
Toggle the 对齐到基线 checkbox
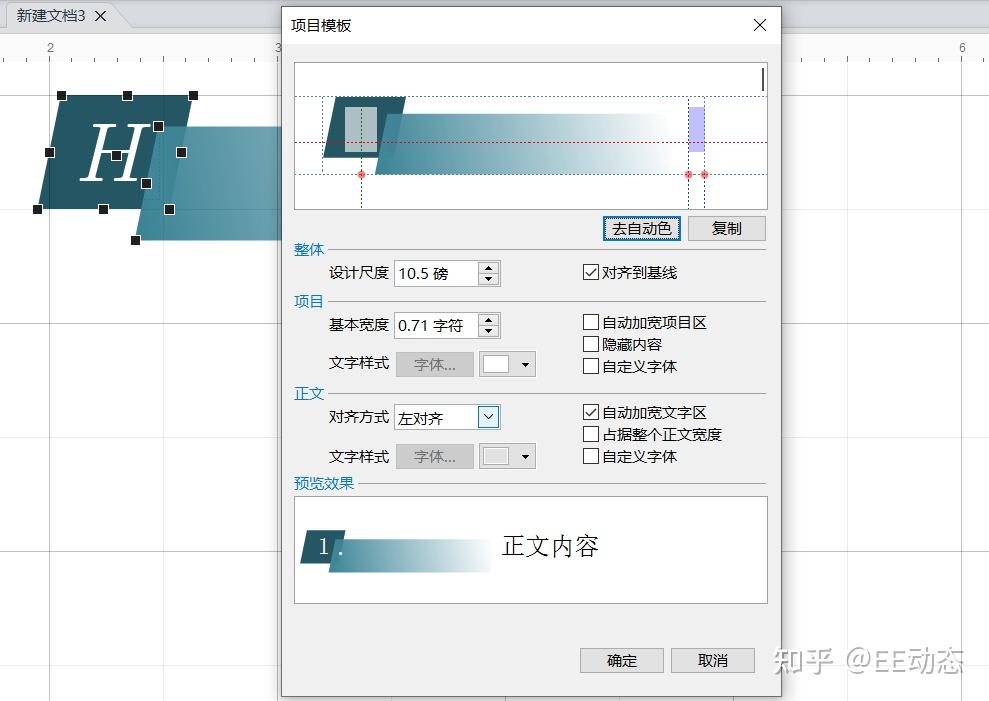tap(590, 273)
